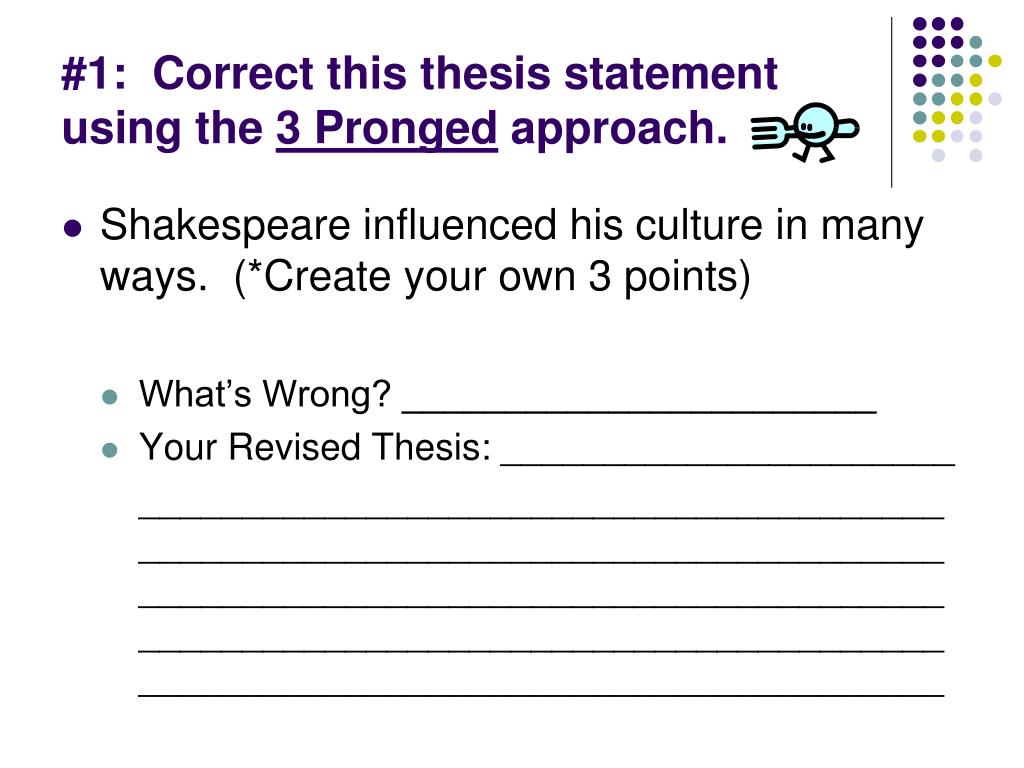Click the blank line after Your Revised Thesis:
Viewport: 1024px width, 768px height.
coord(728,463)
